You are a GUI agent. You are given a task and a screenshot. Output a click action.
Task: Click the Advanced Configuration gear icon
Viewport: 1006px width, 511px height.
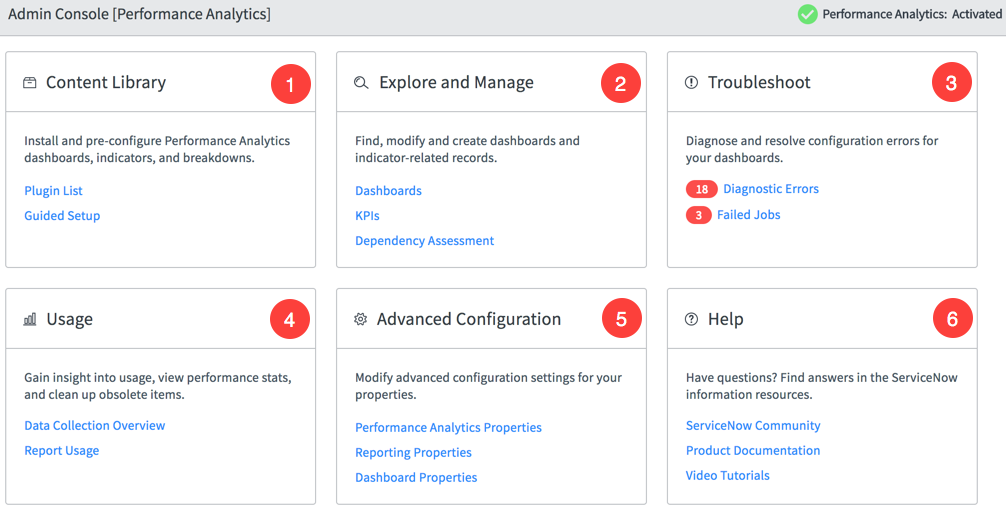pyautogui.click(x=361, y=319)
